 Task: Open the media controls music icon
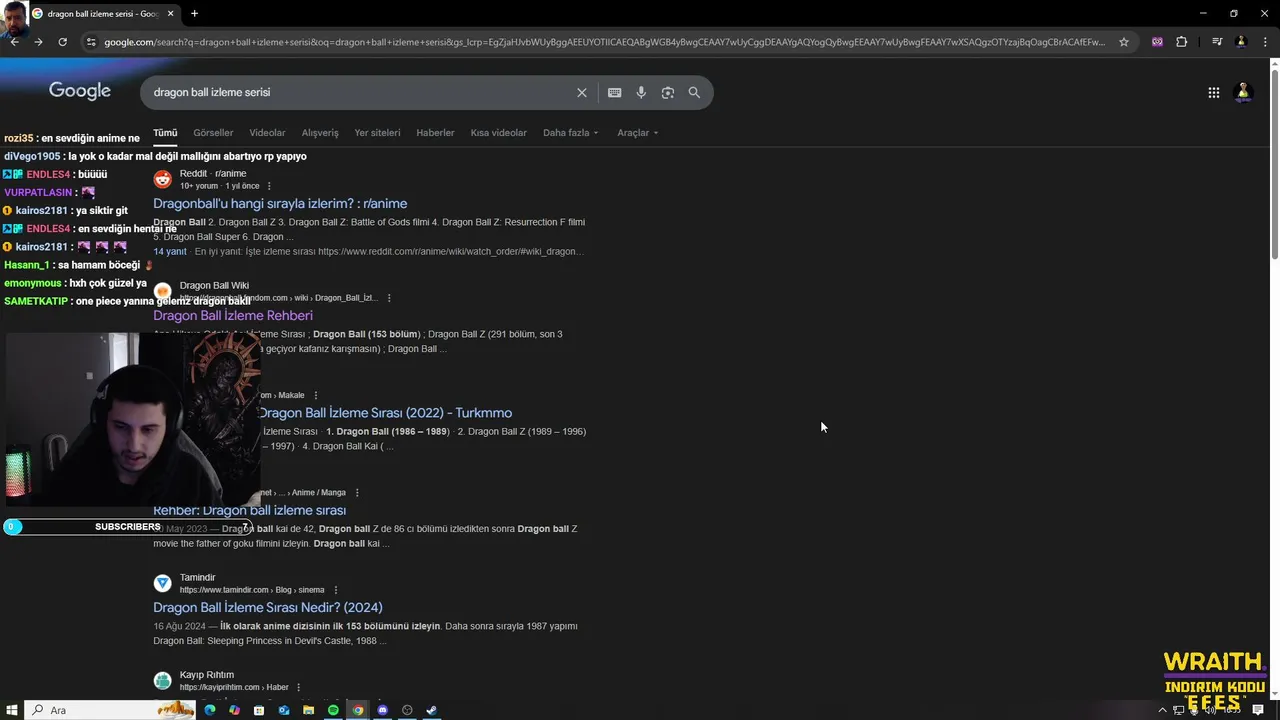[x=1217, y=42]
